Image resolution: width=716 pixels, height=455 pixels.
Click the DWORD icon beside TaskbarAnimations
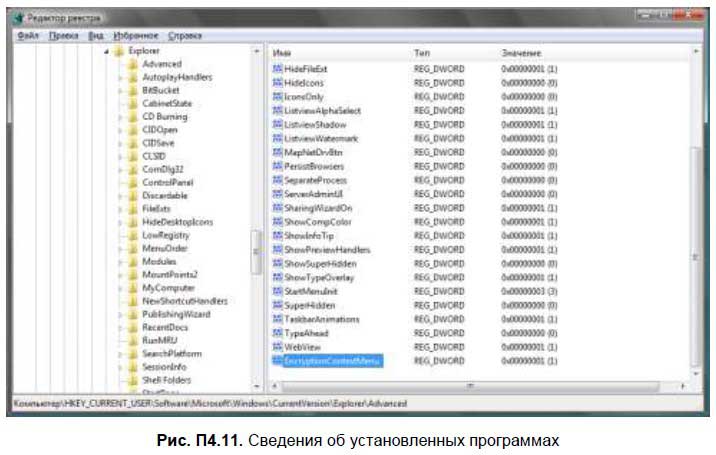click(x=277, y=319)
